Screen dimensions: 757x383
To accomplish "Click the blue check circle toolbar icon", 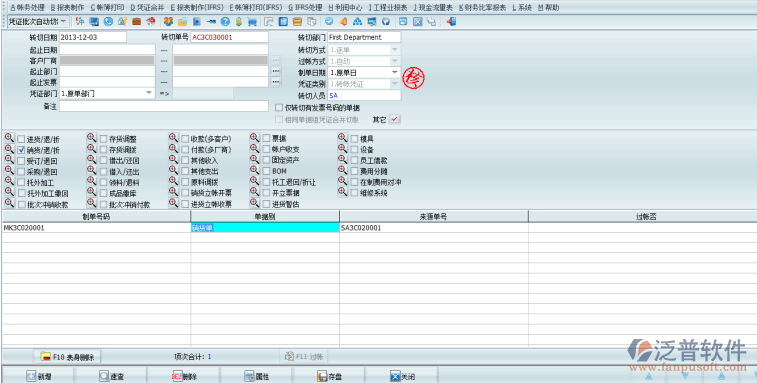I will pos(329,22).
